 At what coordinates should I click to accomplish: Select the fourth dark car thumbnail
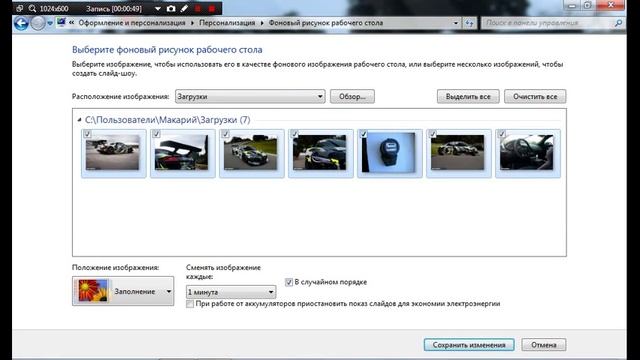[320, 153]
